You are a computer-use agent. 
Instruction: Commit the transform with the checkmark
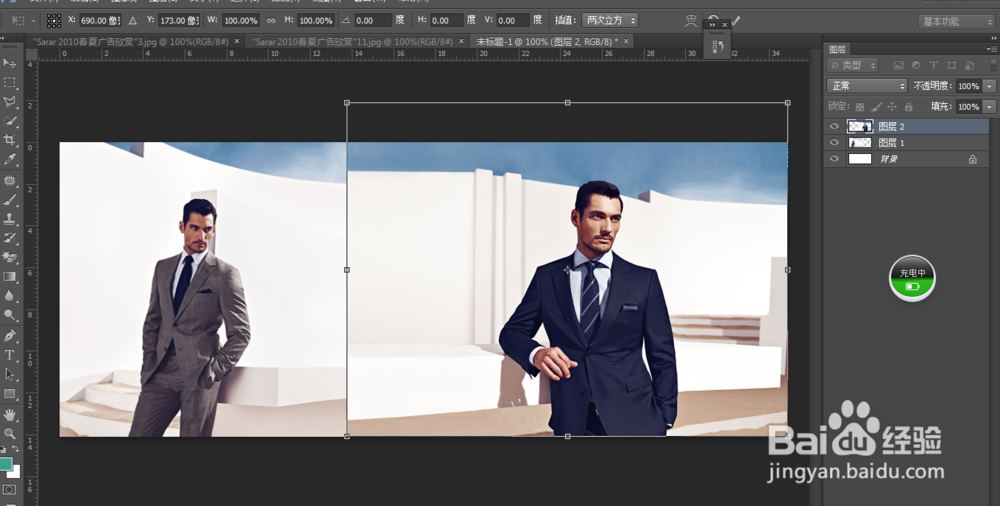(736, 20)
